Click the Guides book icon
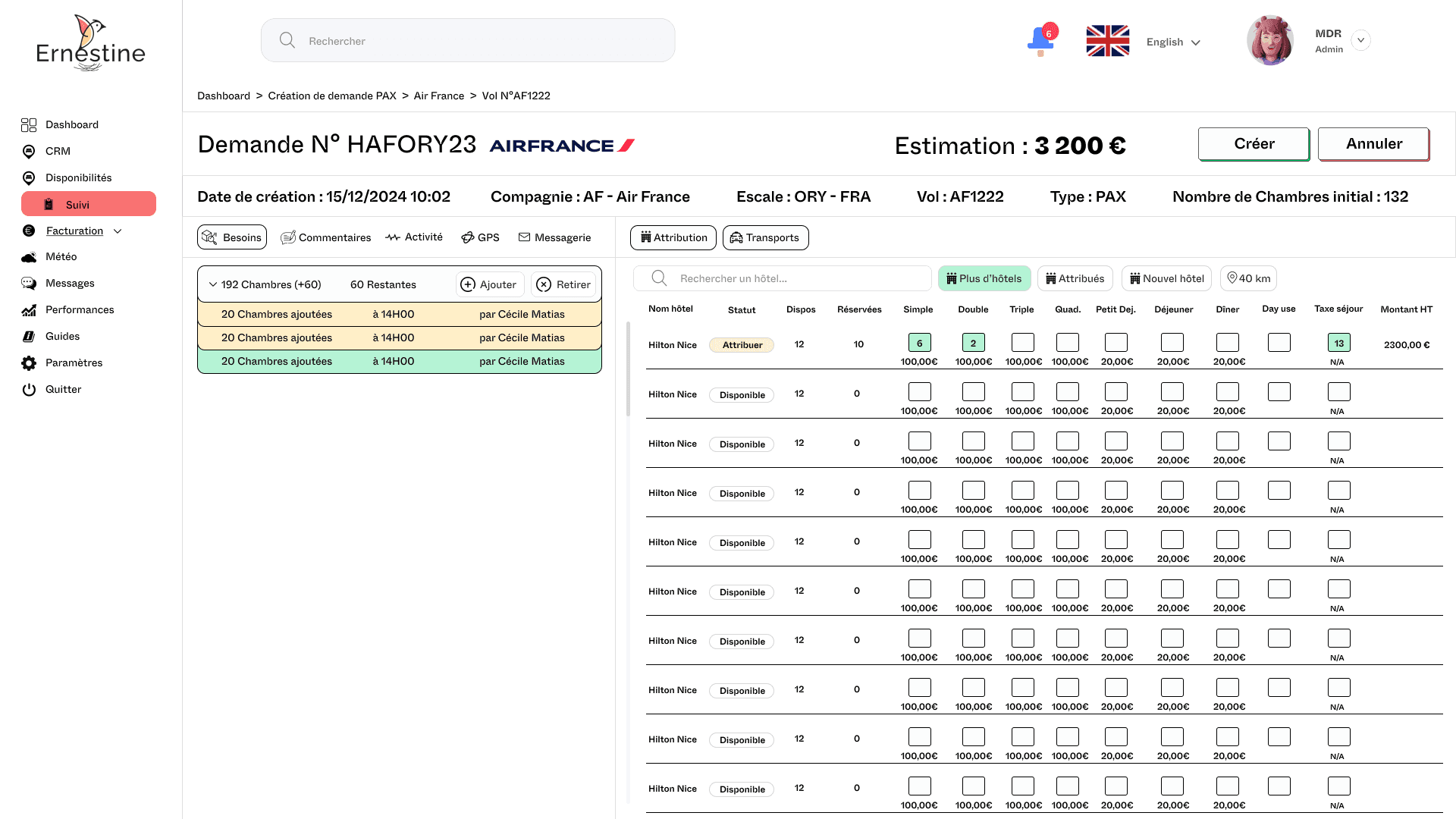This screenshot has height=819, width=1456. click(29, 337)
